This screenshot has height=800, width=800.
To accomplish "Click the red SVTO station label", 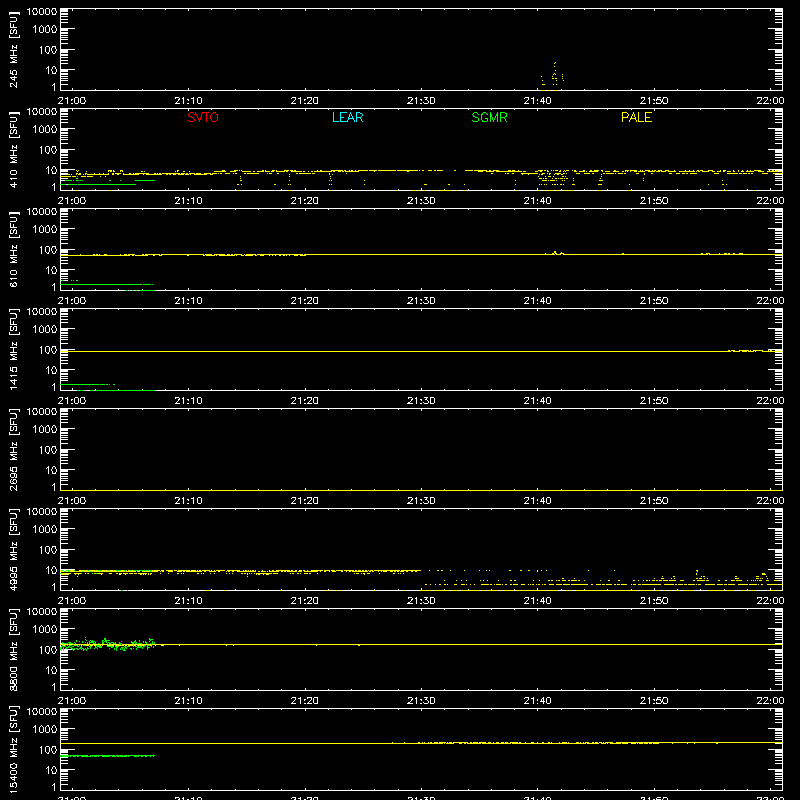I will pos(203,117).
